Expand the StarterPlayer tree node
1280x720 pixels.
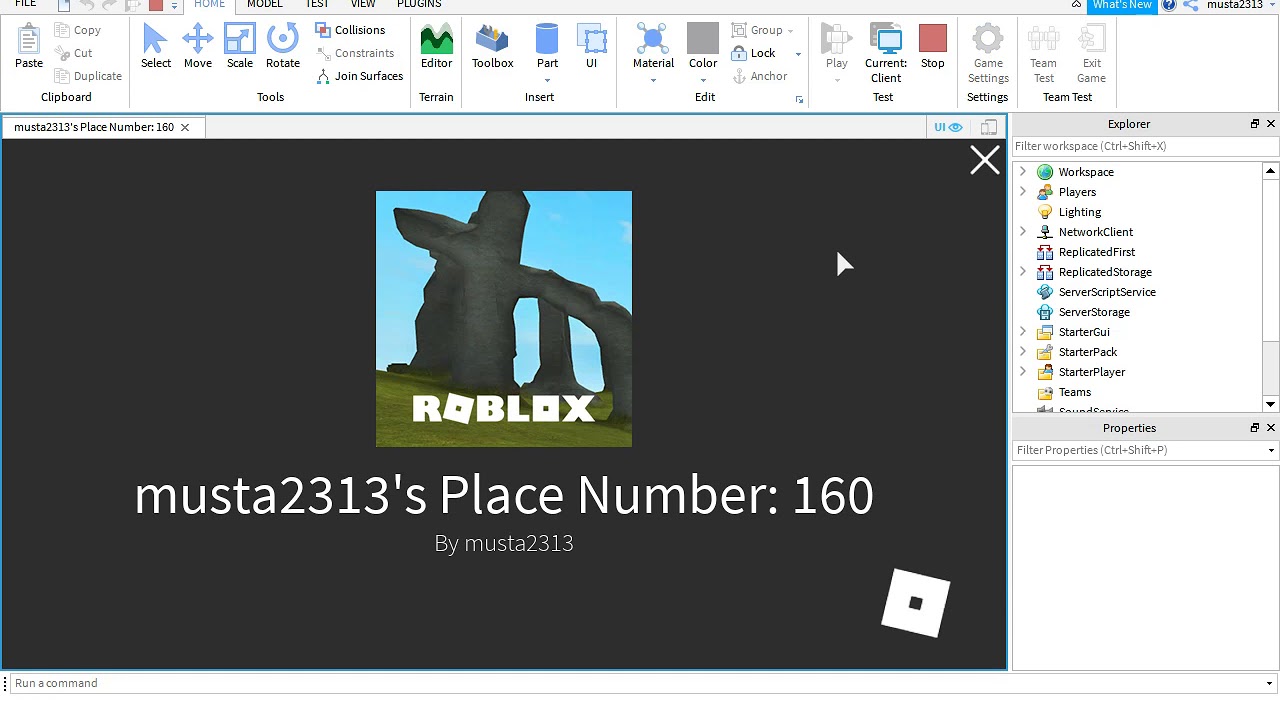click(1022, 372)
